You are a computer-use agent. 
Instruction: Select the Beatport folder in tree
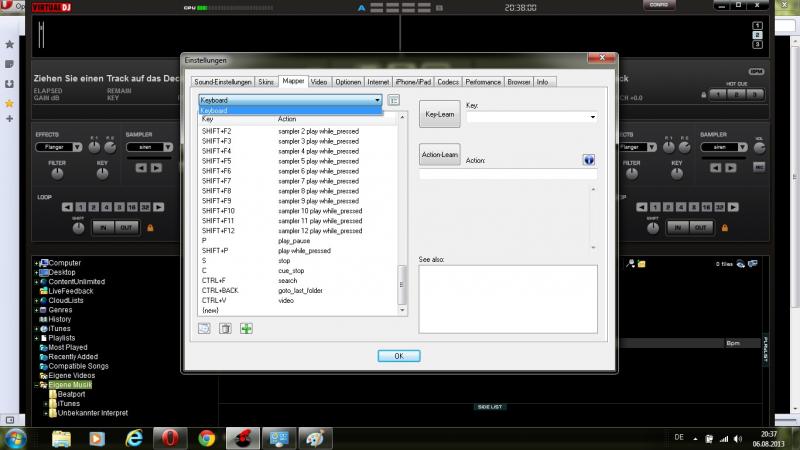71,394
